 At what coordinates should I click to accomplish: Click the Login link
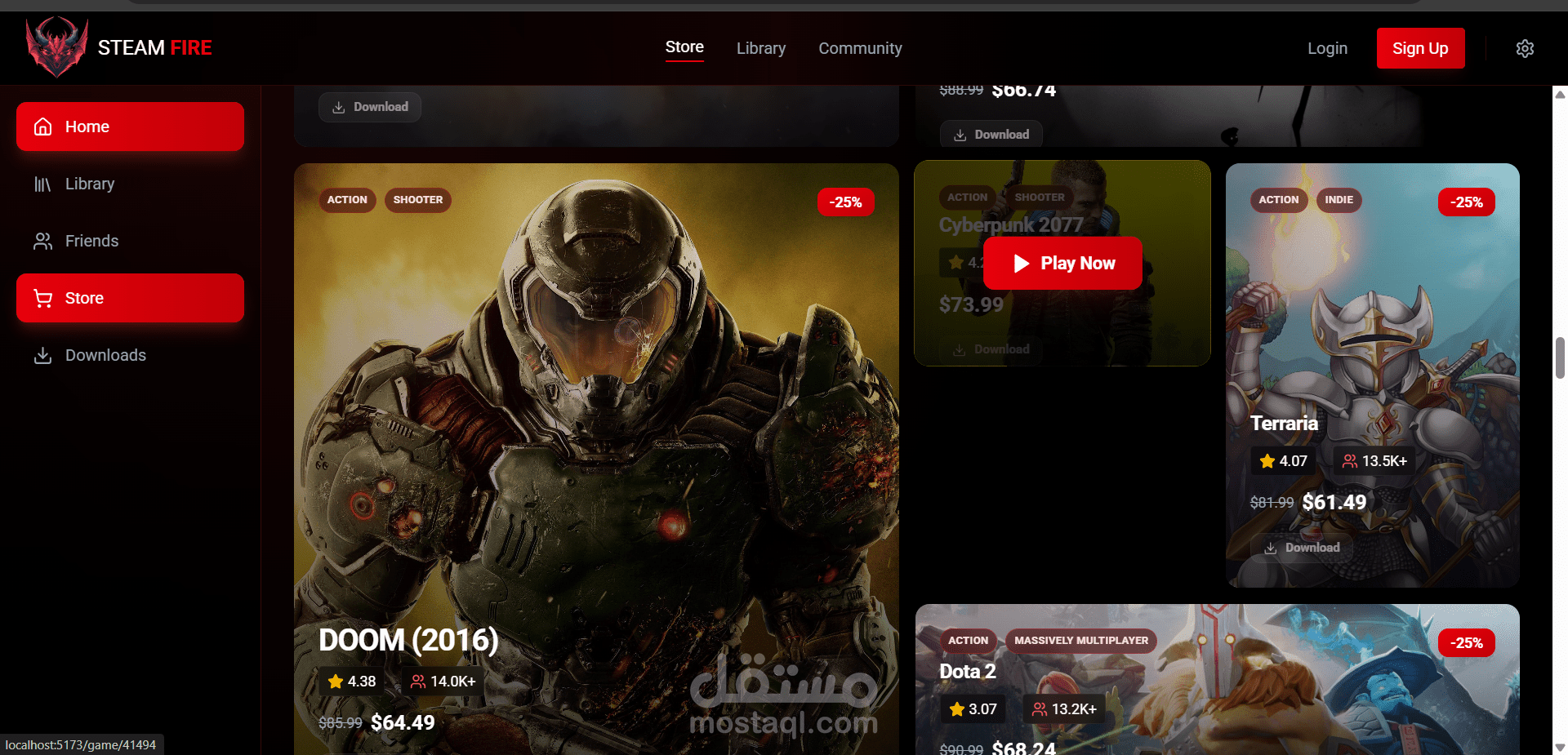pyautogui.click(x=1327, y=48)
